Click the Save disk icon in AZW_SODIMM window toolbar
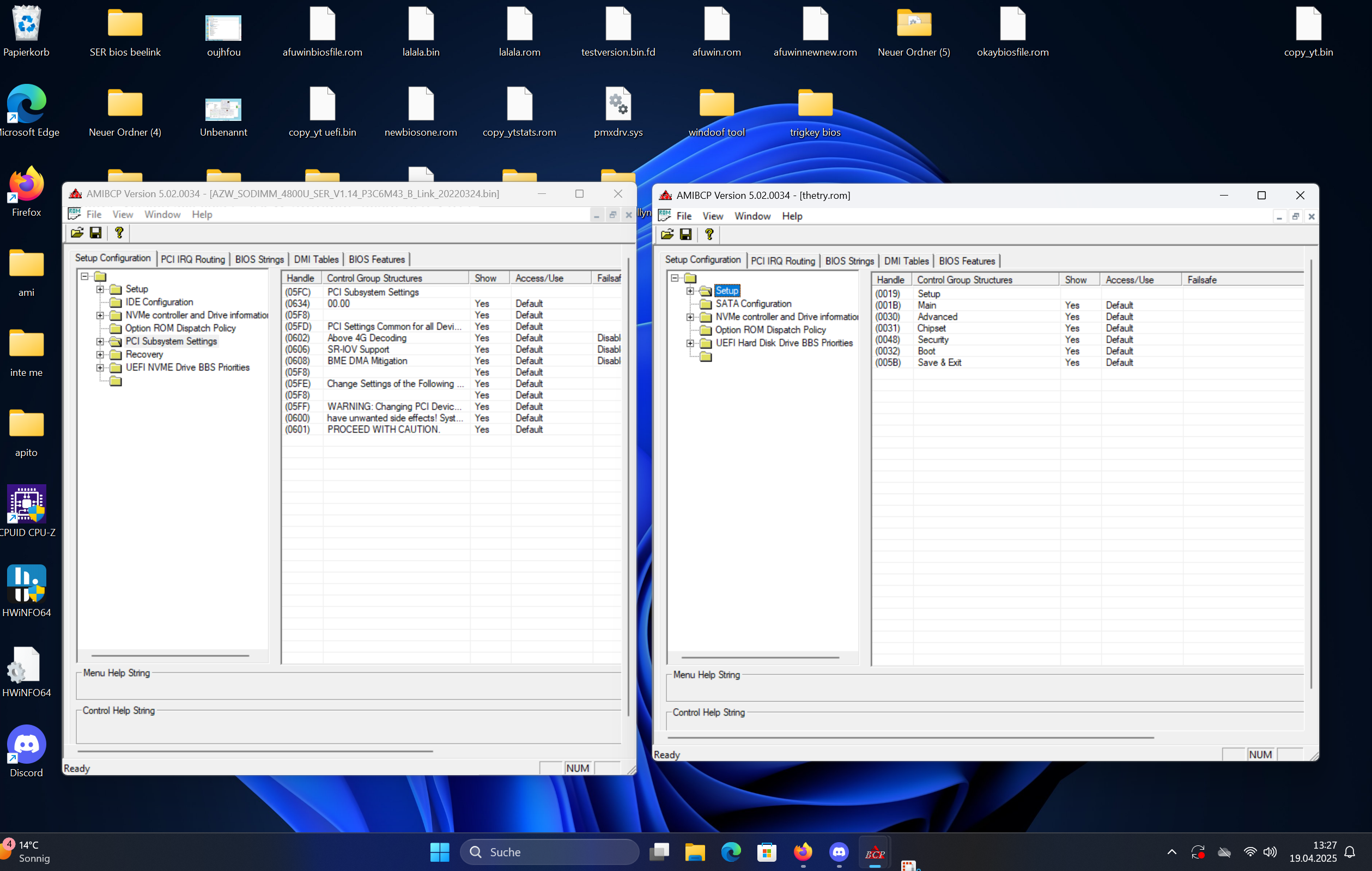This screenshot has width=1372, height=871. [96, 233]
